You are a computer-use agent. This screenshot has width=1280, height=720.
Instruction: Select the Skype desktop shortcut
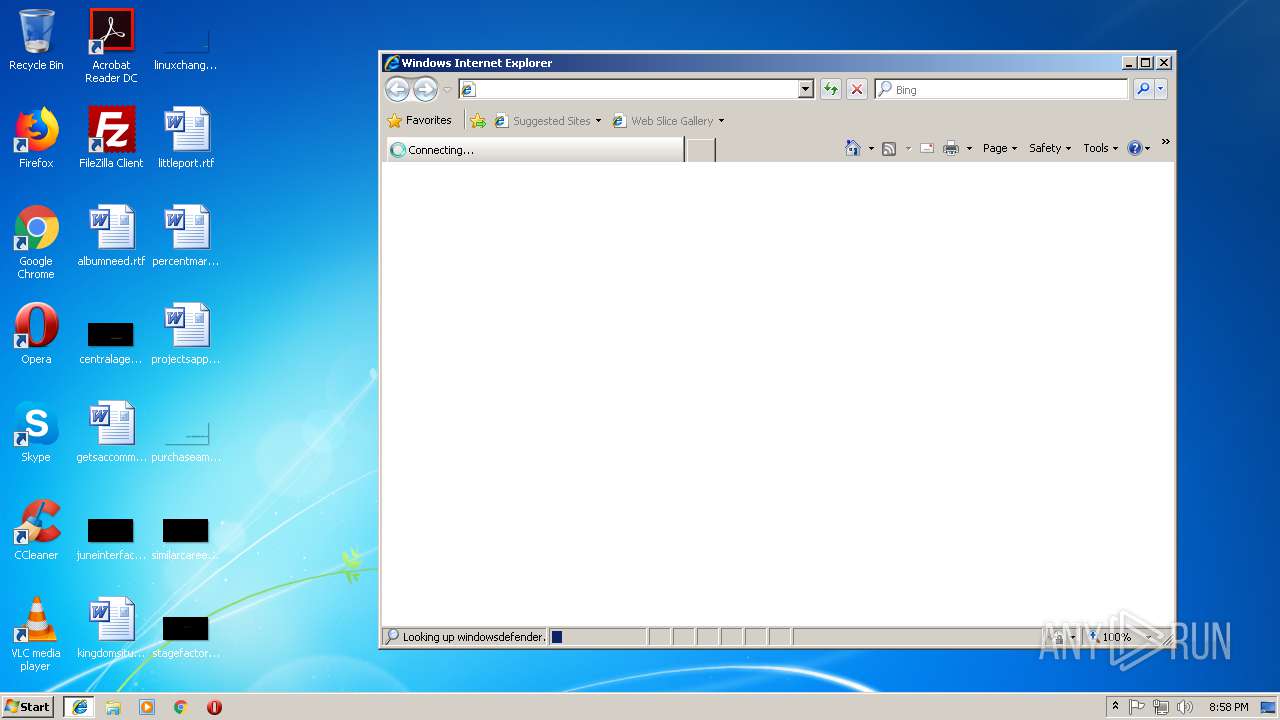coord(36,432)
